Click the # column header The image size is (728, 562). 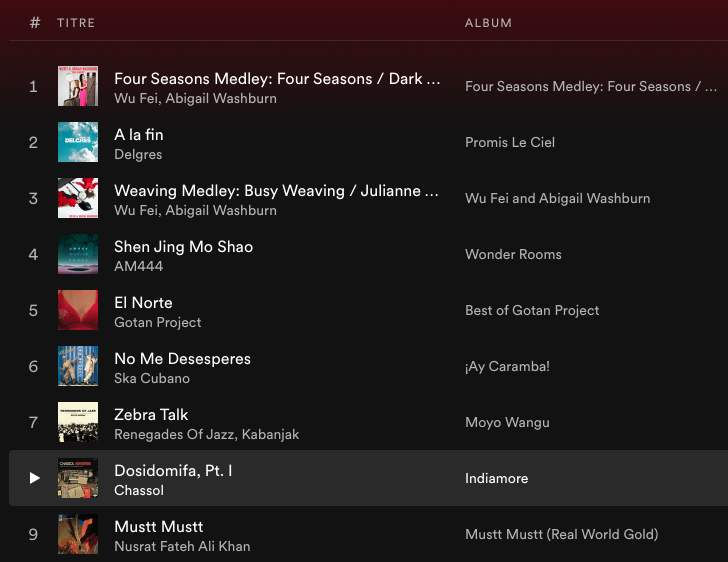(35, 23)
